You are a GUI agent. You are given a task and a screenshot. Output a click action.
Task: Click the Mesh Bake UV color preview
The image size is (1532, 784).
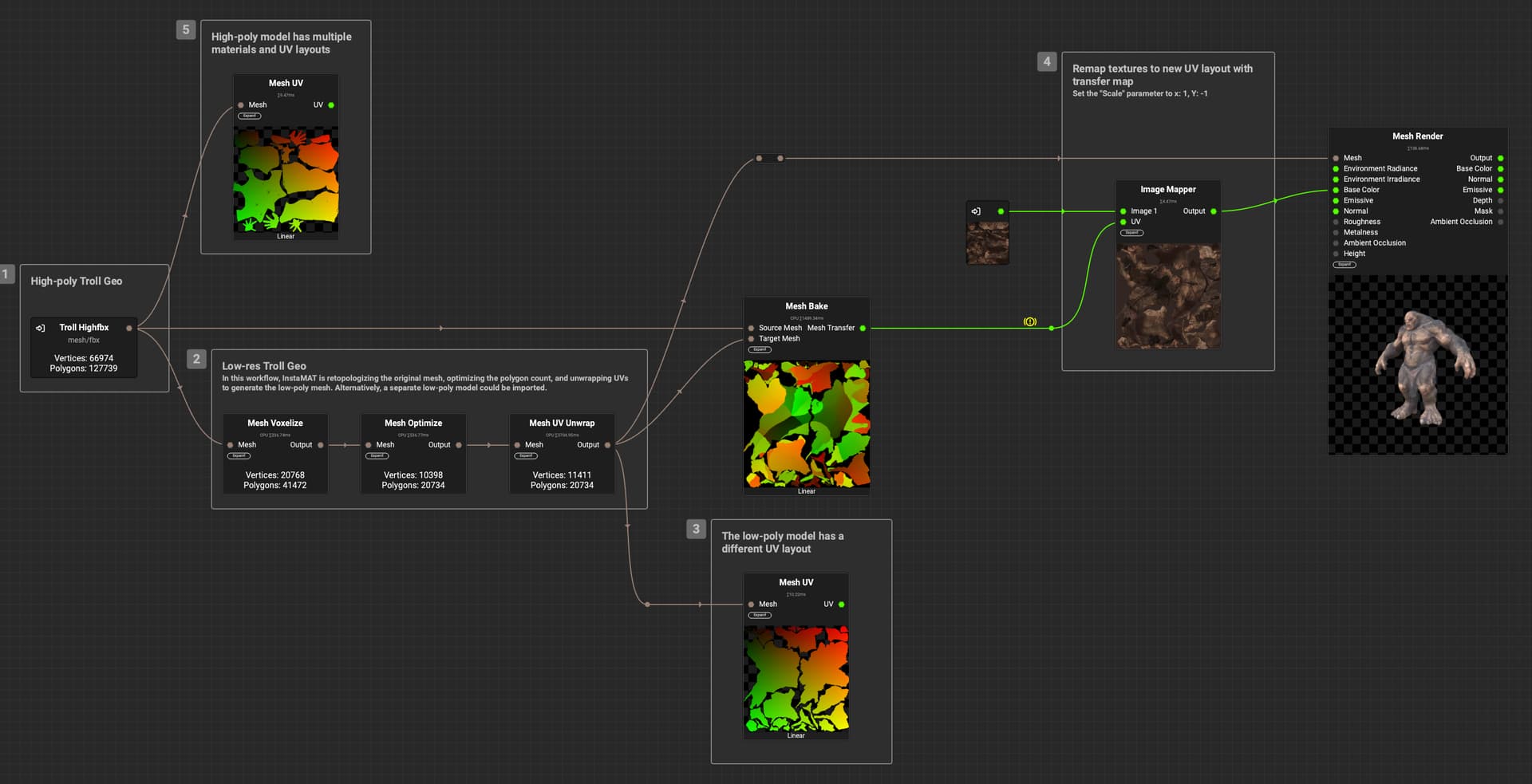[x=806, y=424]
